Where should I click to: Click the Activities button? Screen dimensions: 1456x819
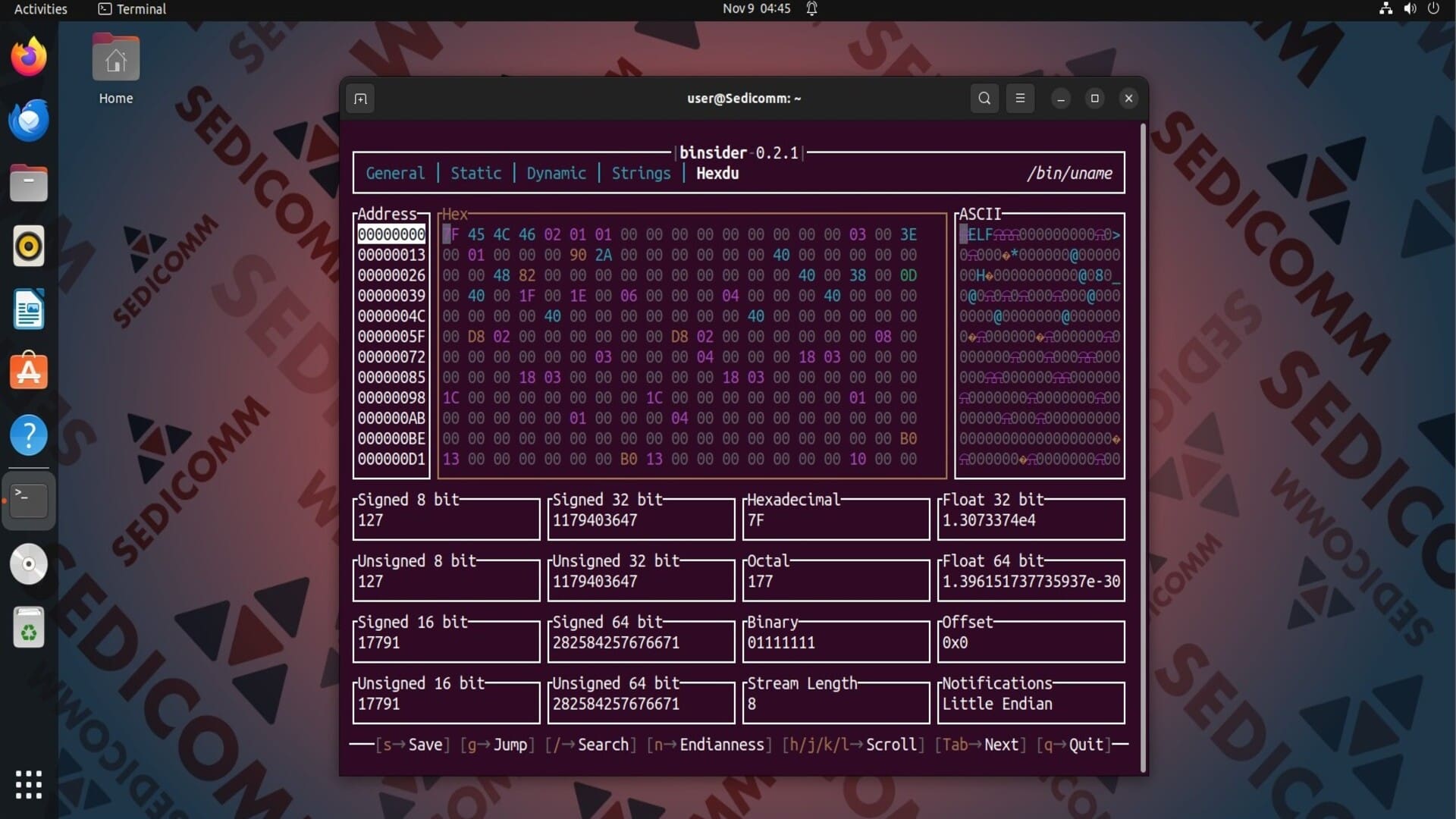pyautogui.click(x=41, y=9)
